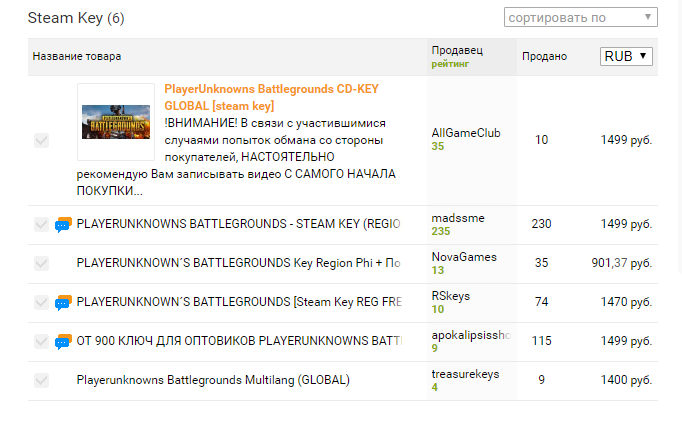Open the сортировать по dropdown
Screen dimensions: 682x428
point(581,17)
